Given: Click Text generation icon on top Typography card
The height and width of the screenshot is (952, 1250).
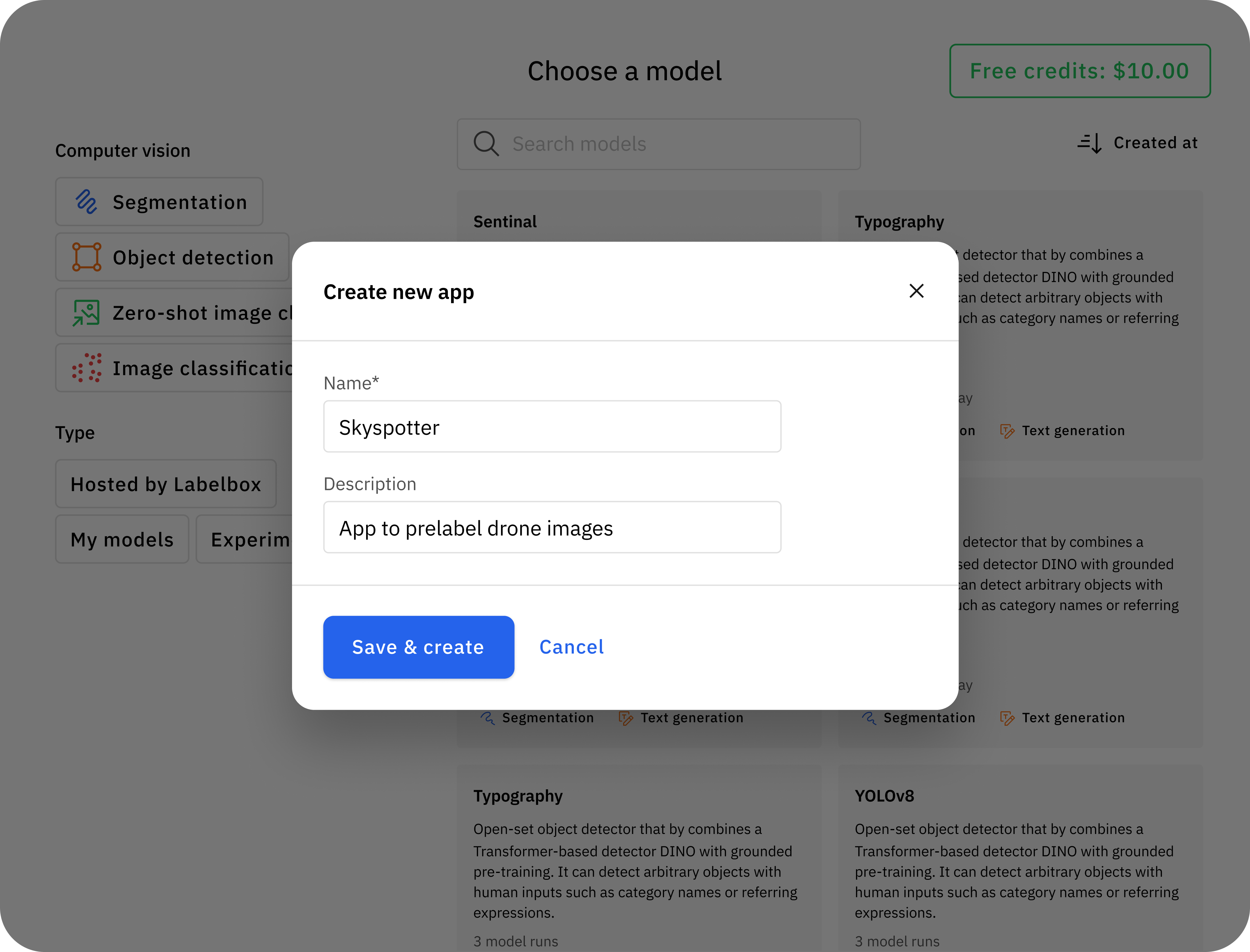Looking at the screenshot, I should pos(1007,431).
